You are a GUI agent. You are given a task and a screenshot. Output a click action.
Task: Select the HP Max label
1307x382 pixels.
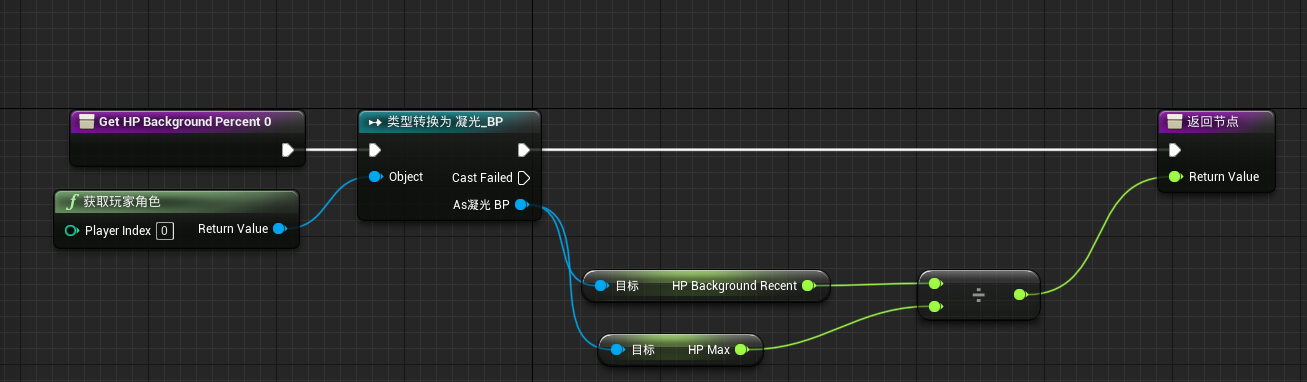pyautogui.click(x=709, y=350)
